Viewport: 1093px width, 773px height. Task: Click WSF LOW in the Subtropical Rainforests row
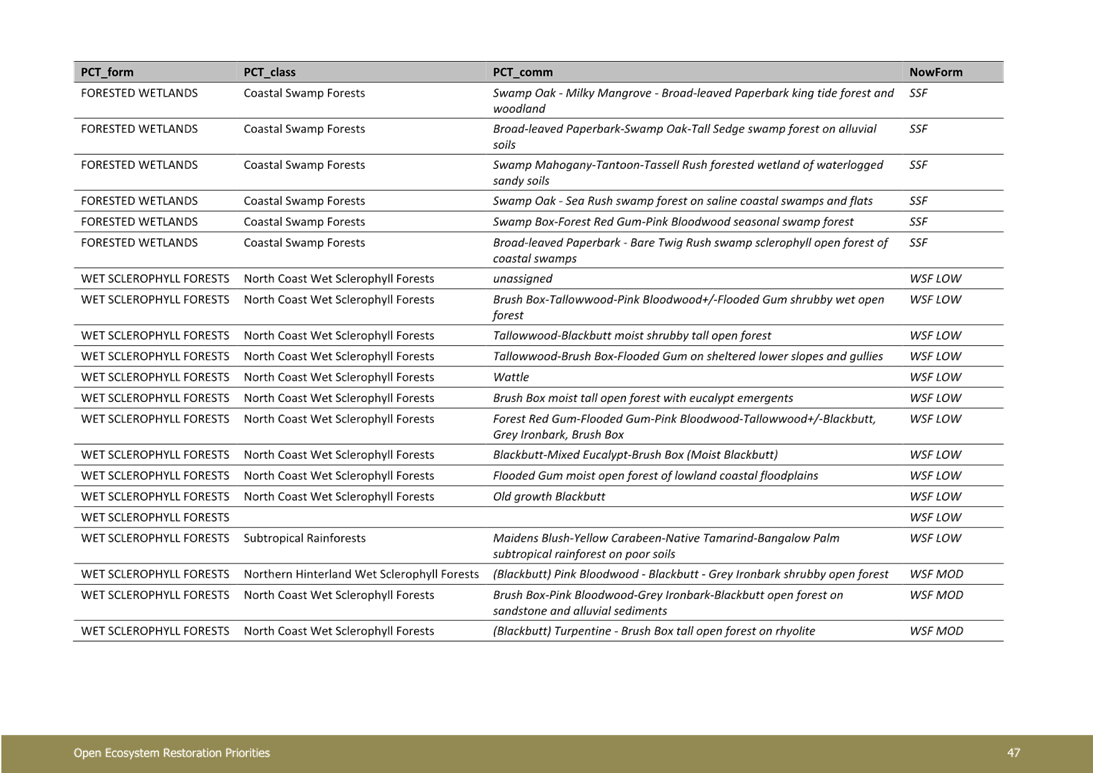[935, 538]
